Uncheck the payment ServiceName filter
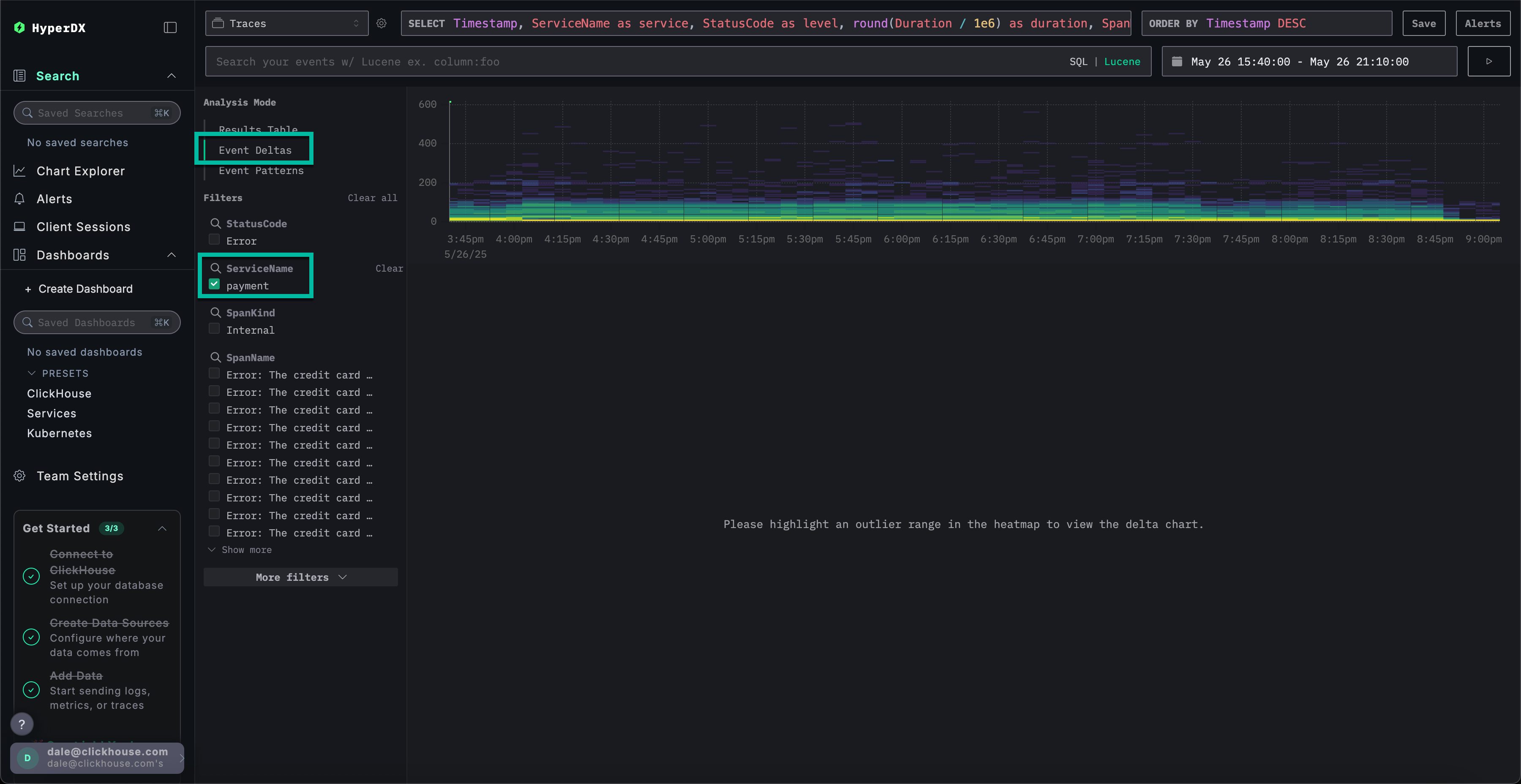 pos(214,285)
